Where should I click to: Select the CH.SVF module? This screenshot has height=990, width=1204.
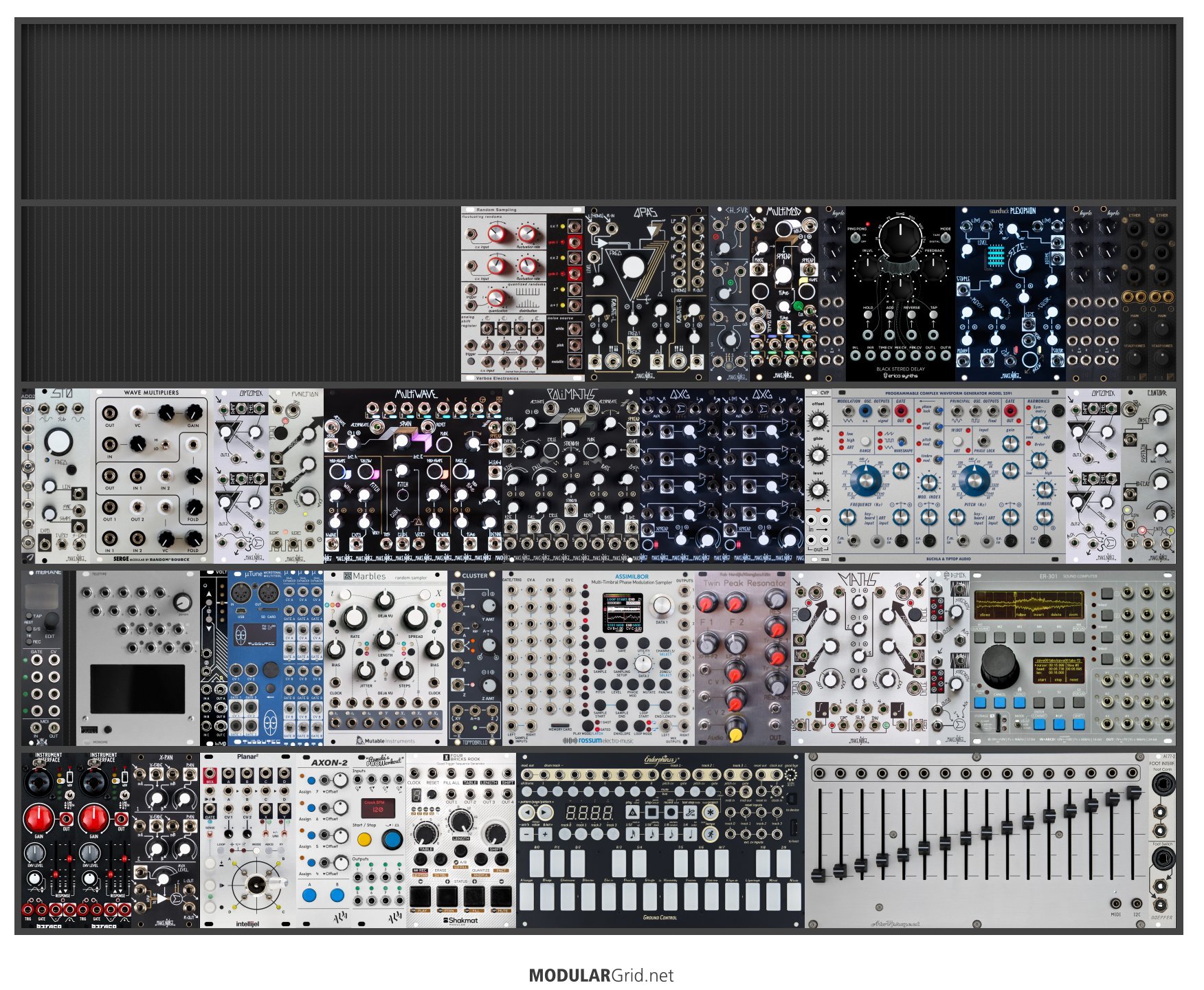[729, 294]
